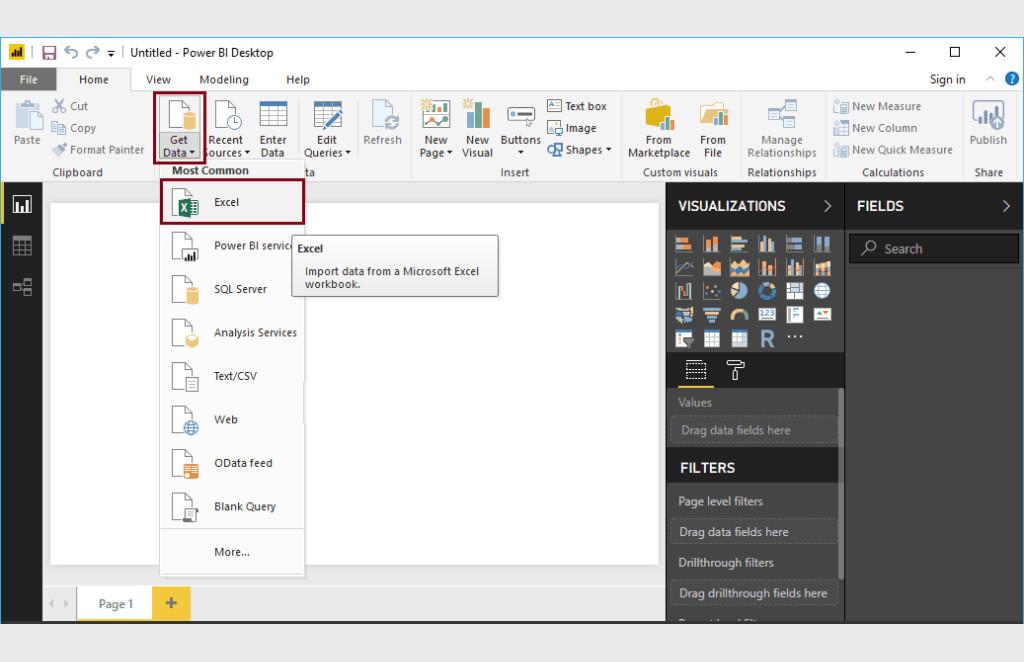This screenshot has height=662, width=1024.
Task: Click Cut in the Clipboard group
Action: click(71, 106)
